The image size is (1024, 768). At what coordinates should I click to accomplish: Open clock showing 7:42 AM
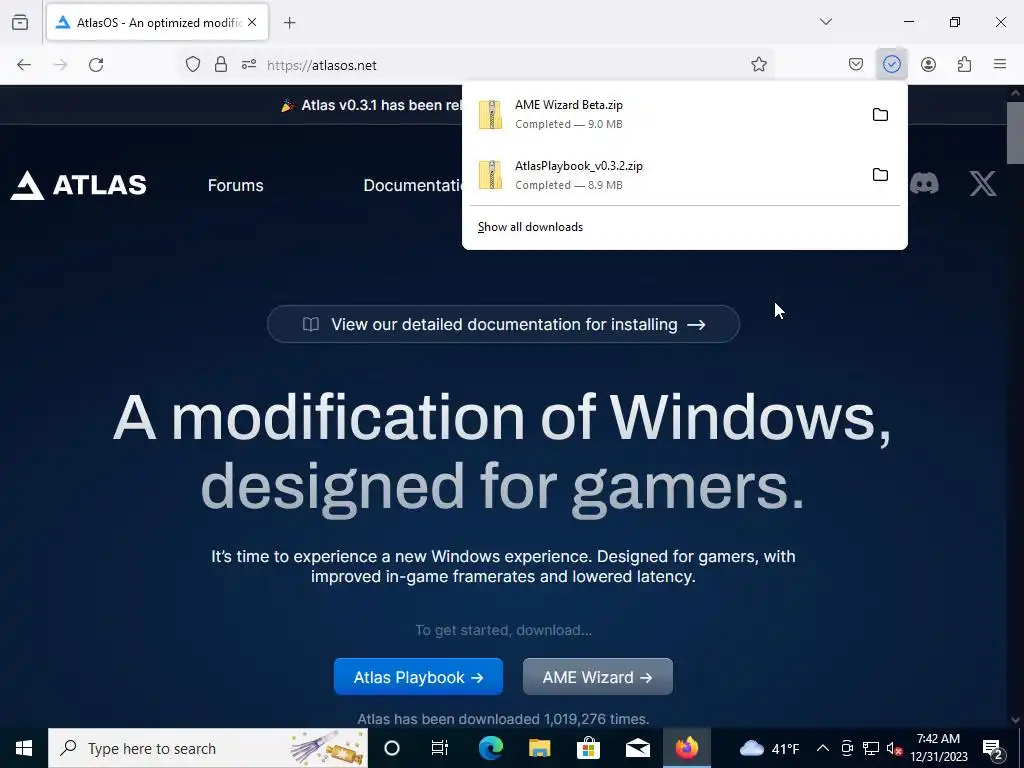click(x=939, y=748)
